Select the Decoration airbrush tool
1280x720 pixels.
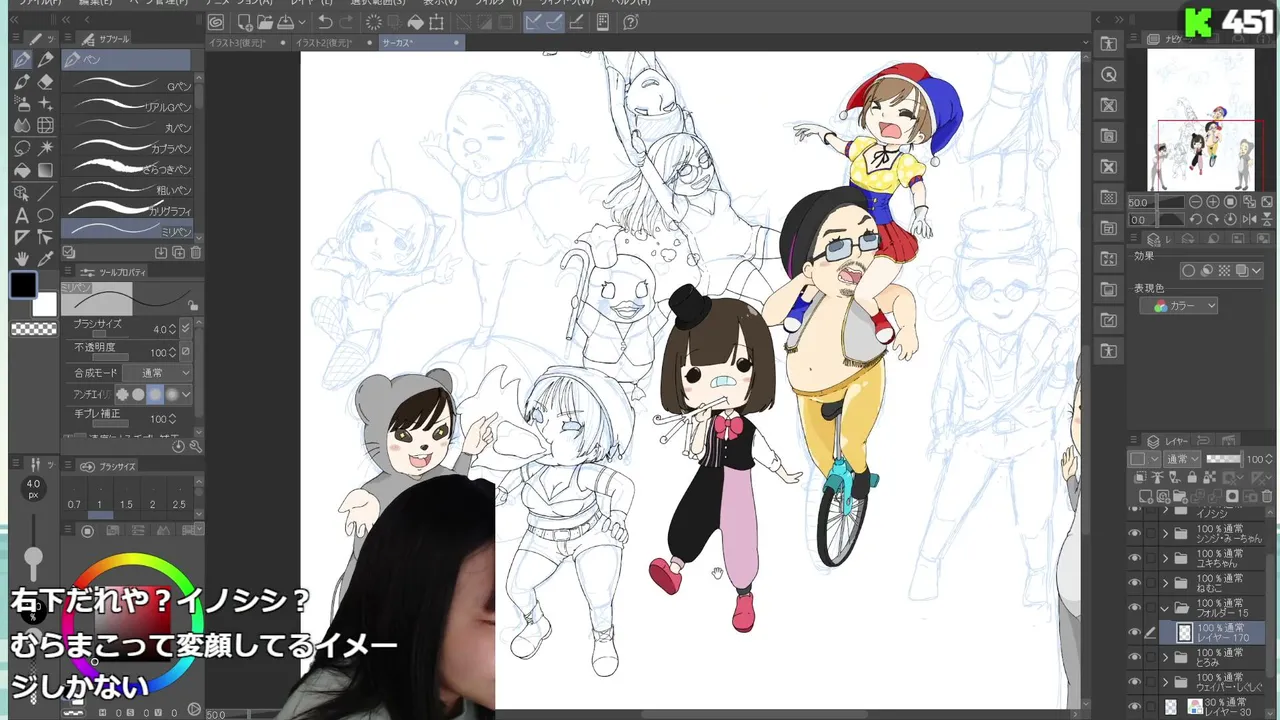point(45,104)
